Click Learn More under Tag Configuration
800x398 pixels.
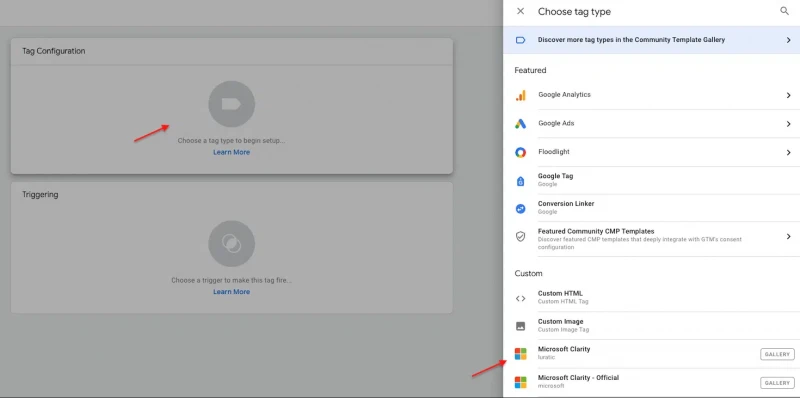(x=232, y=152)
